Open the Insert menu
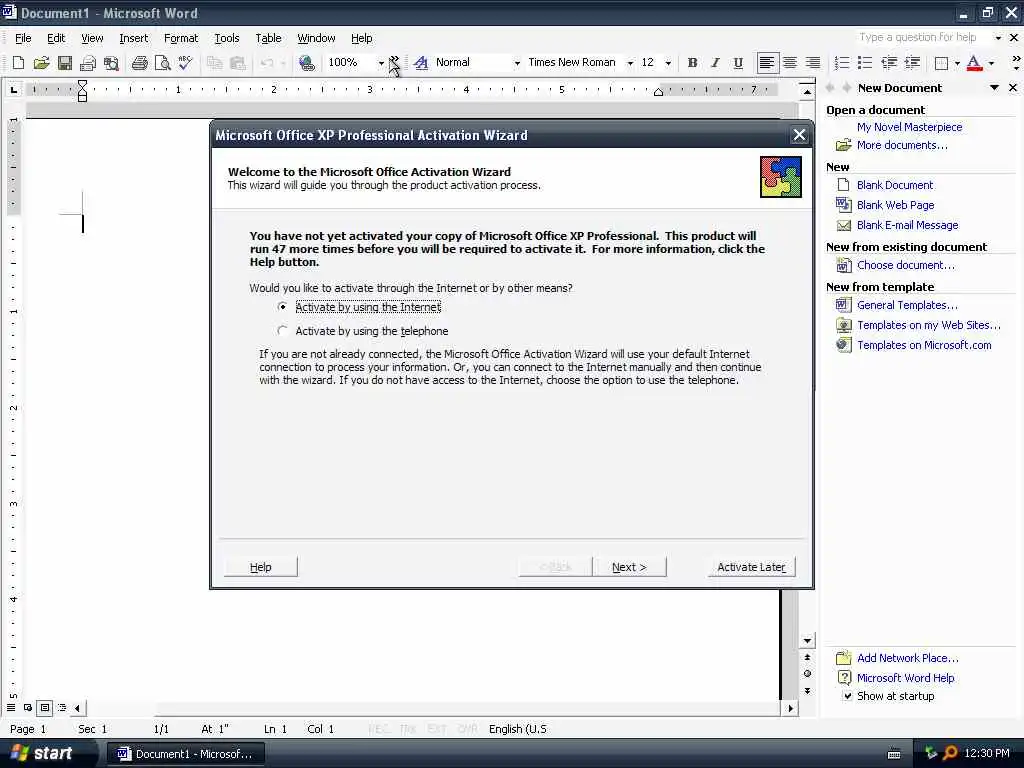The width and height of the screenshot is (1024, 768). (134, 38)
